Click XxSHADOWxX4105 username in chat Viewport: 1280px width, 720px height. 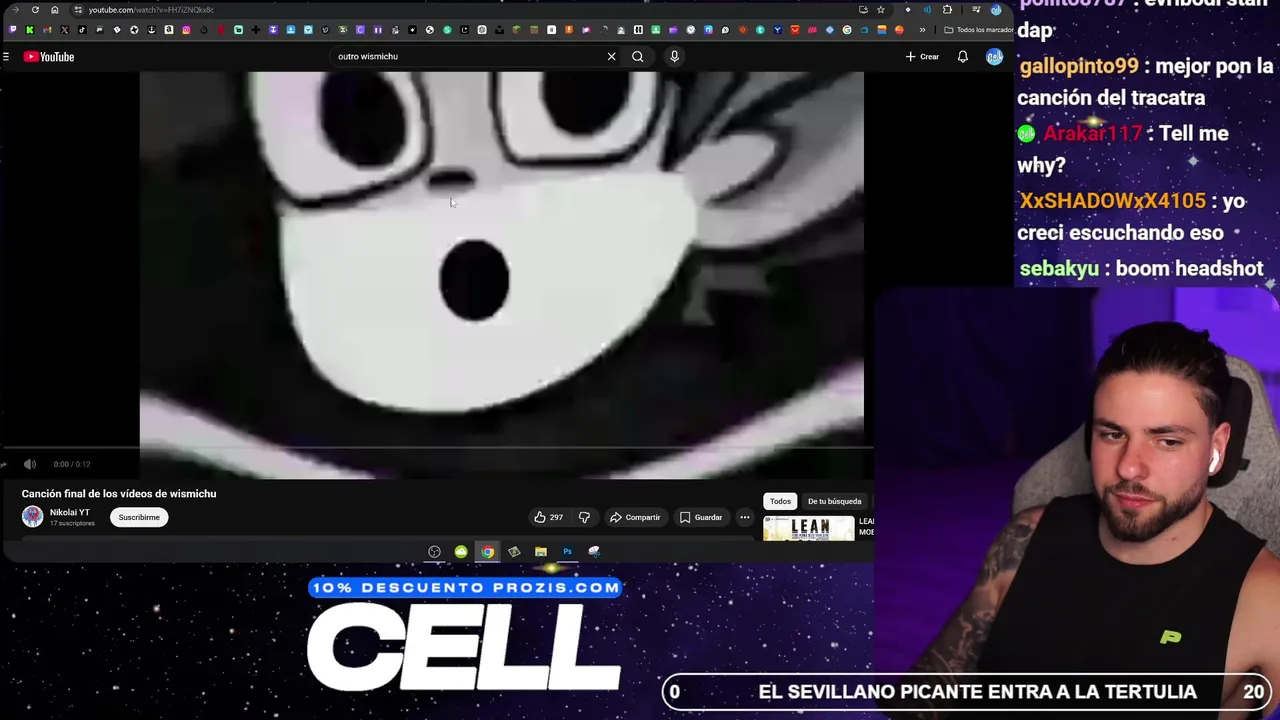tap(1112, 201)
